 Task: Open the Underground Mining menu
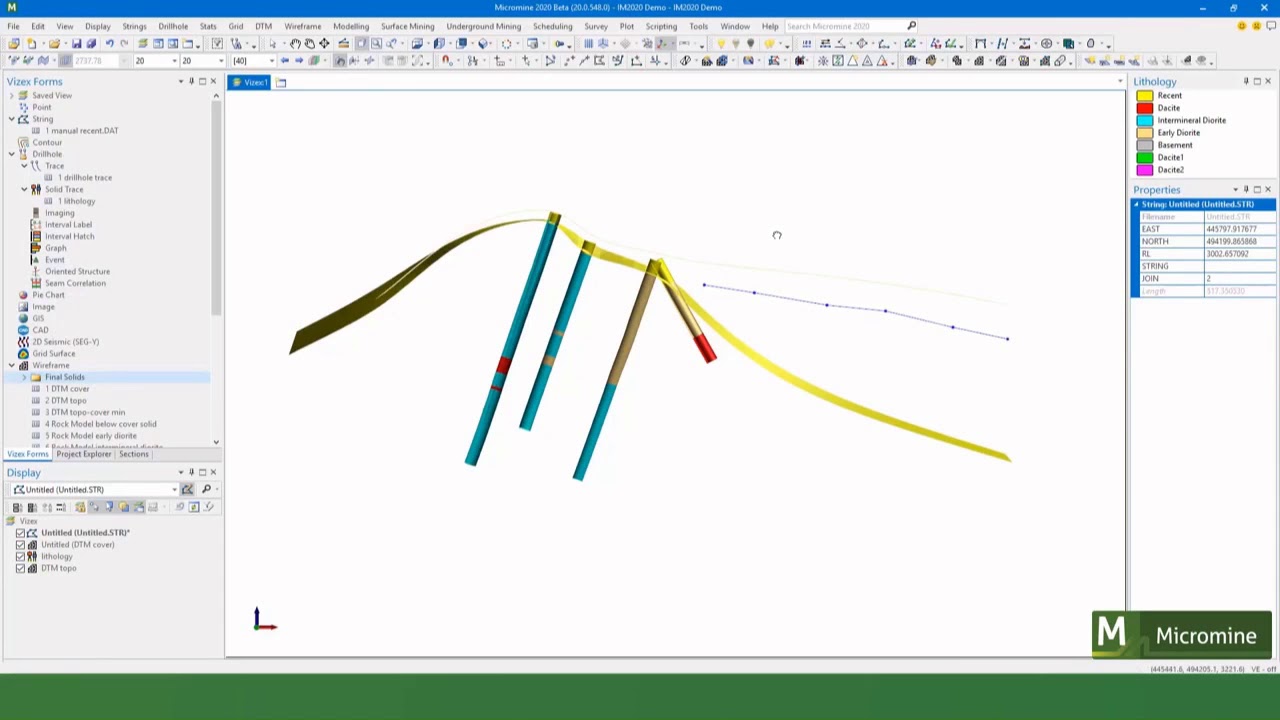[483, 26]
